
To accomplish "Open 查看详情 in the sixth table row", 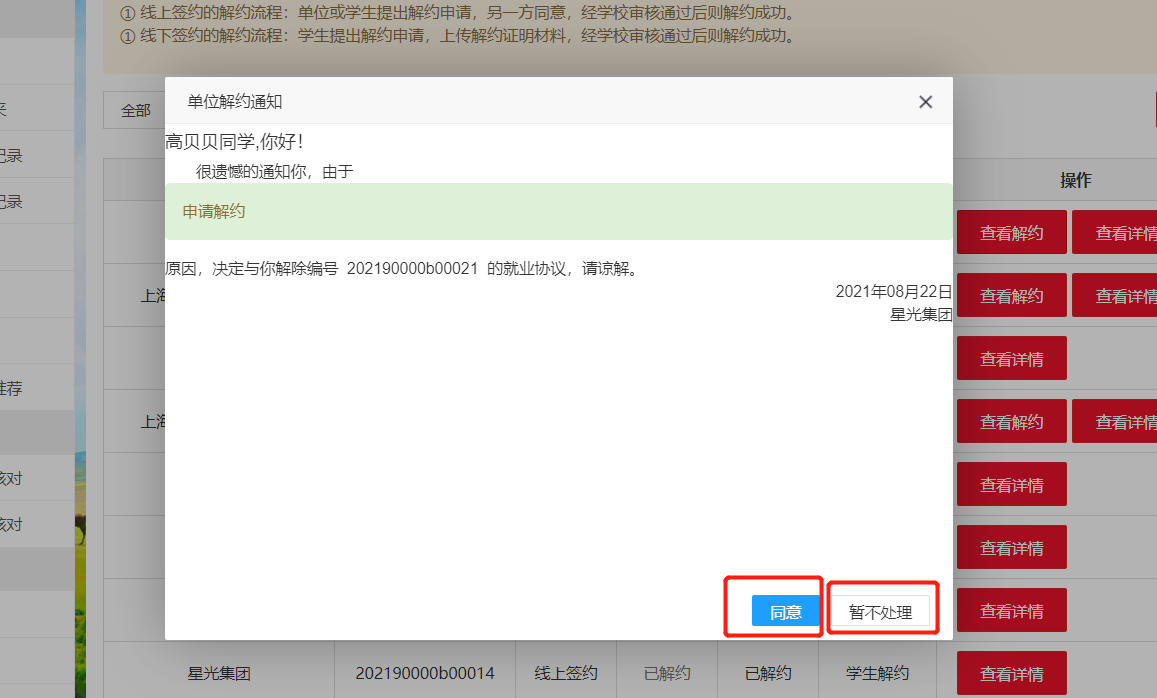I will coord(1011,548).
